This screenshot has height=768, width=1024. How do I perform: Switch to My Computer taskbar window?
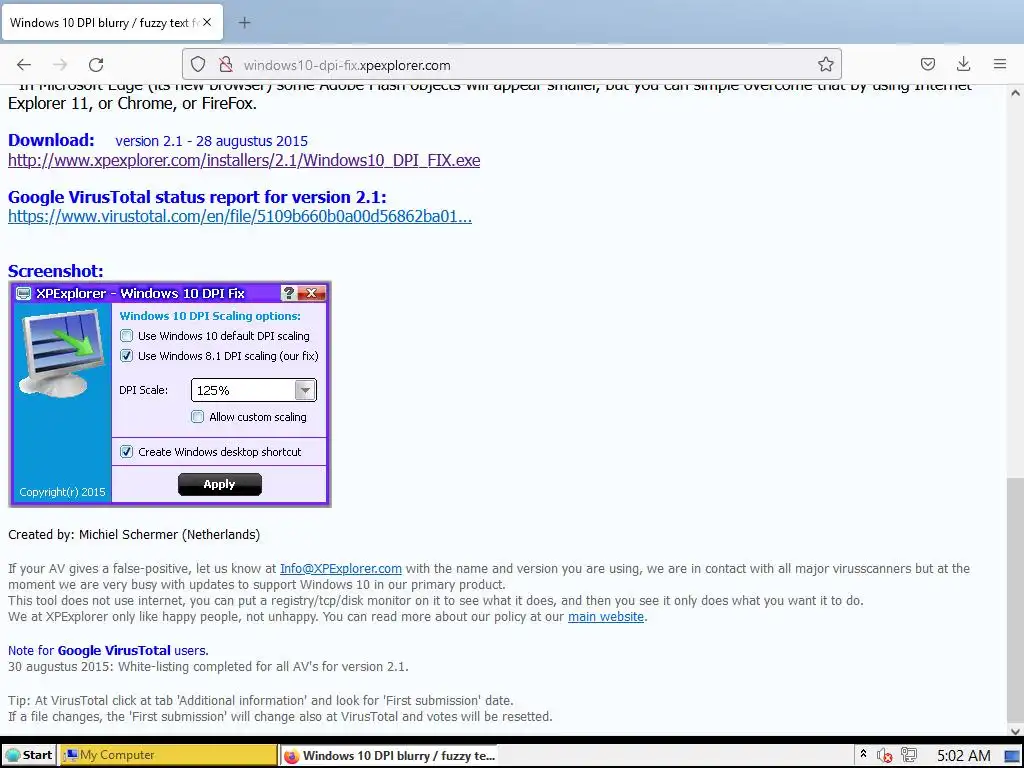tap(169, 756)
